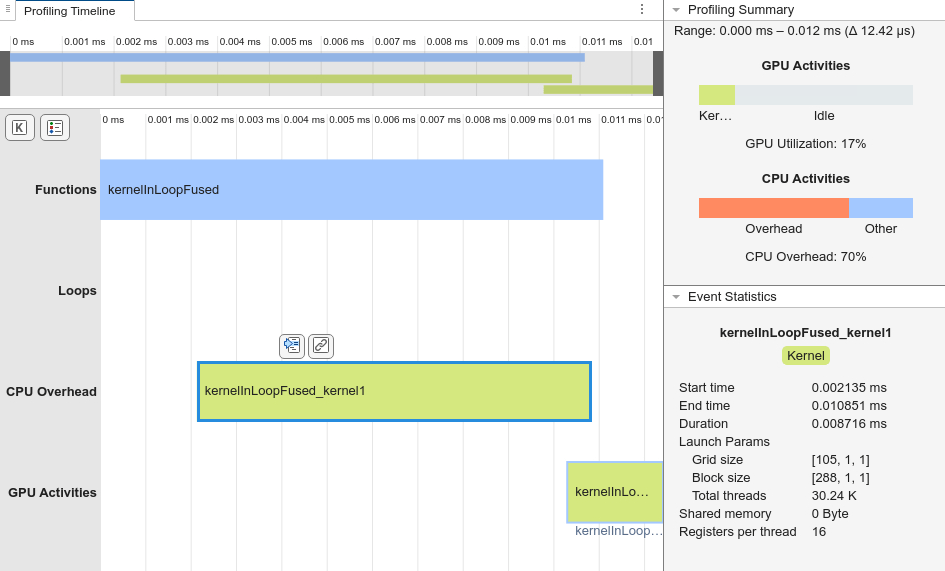Screen dimensions: 945x571
Task: Click the green GPU kernel utilization bar
Action: coord(716,95)
